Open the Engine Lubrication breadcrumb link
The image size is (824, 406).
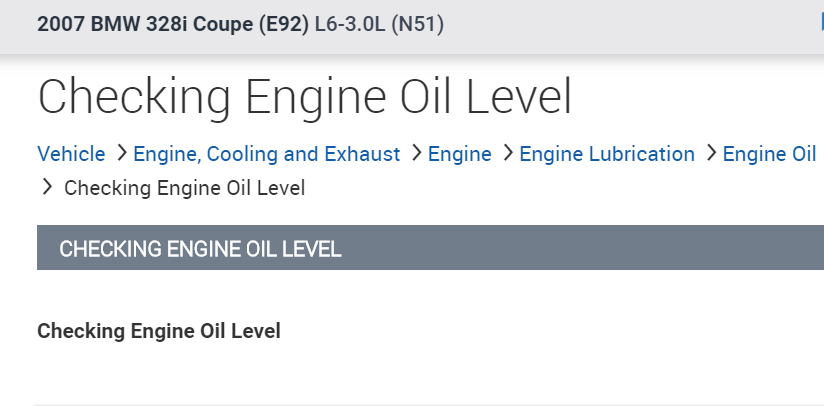tap(607, 154)
